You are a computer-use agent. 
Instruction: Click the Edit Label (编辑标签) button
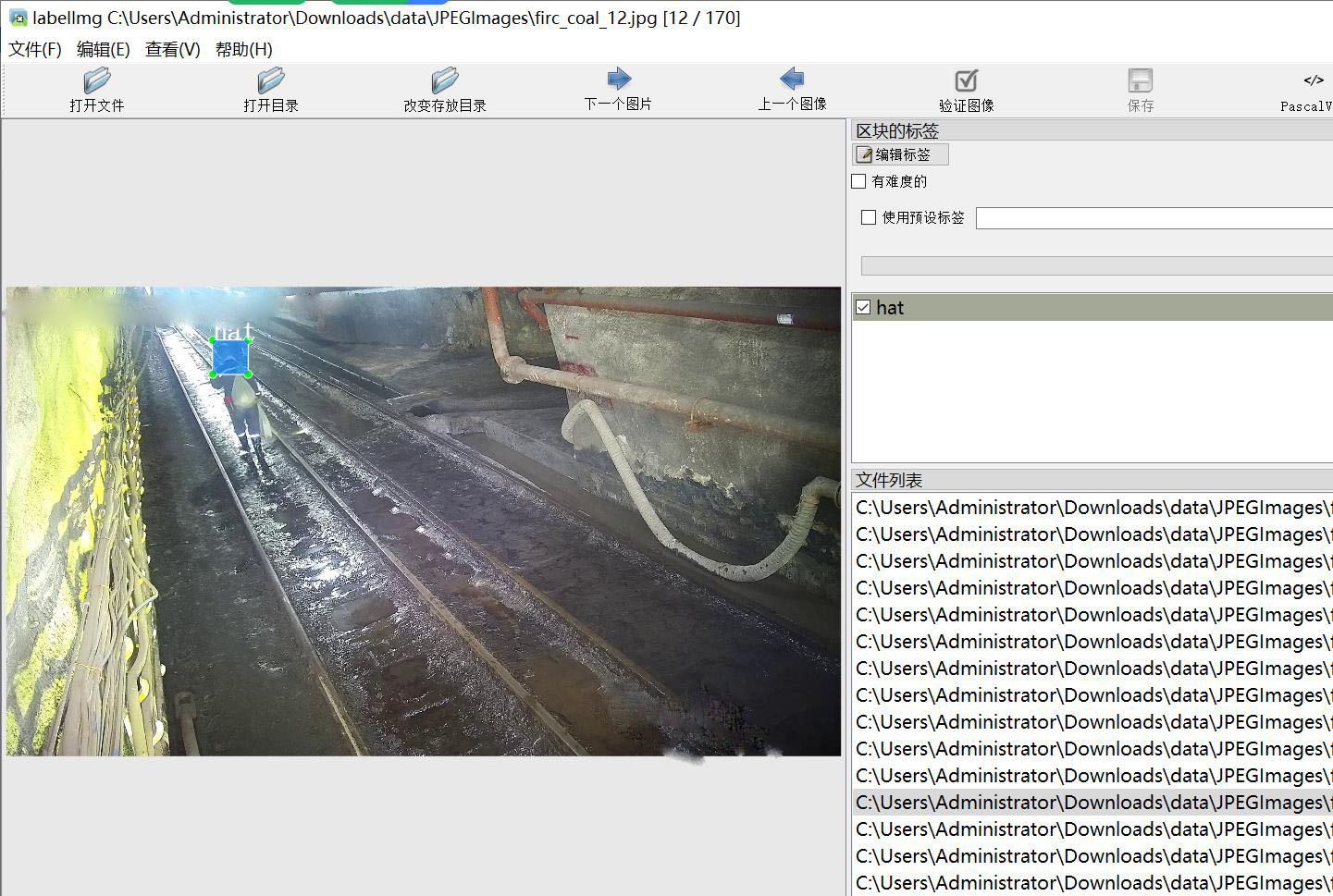tap(900, 154)
